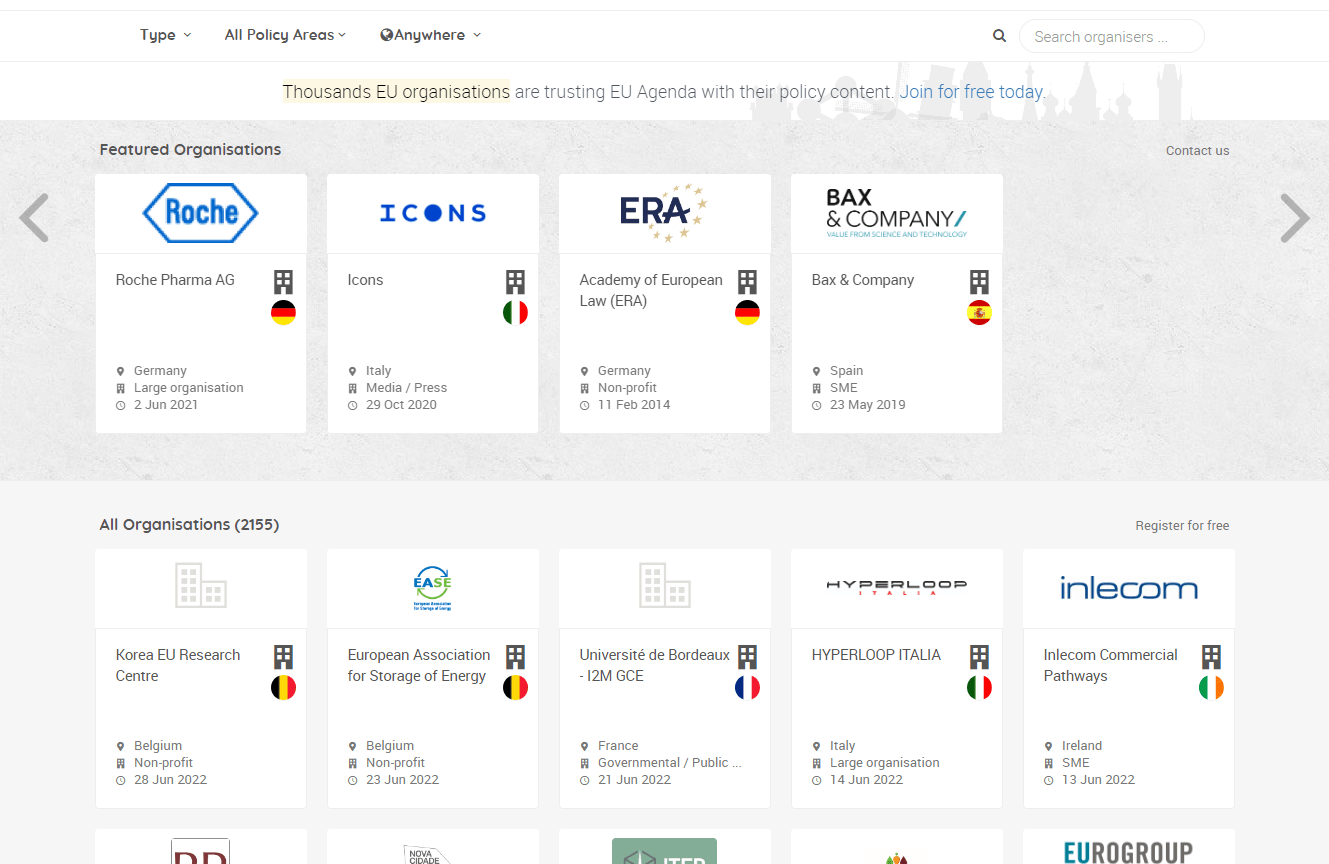Click the Register for free link
The image size is (1329, 864).
pyautogui.click(x=1182, y=526)
